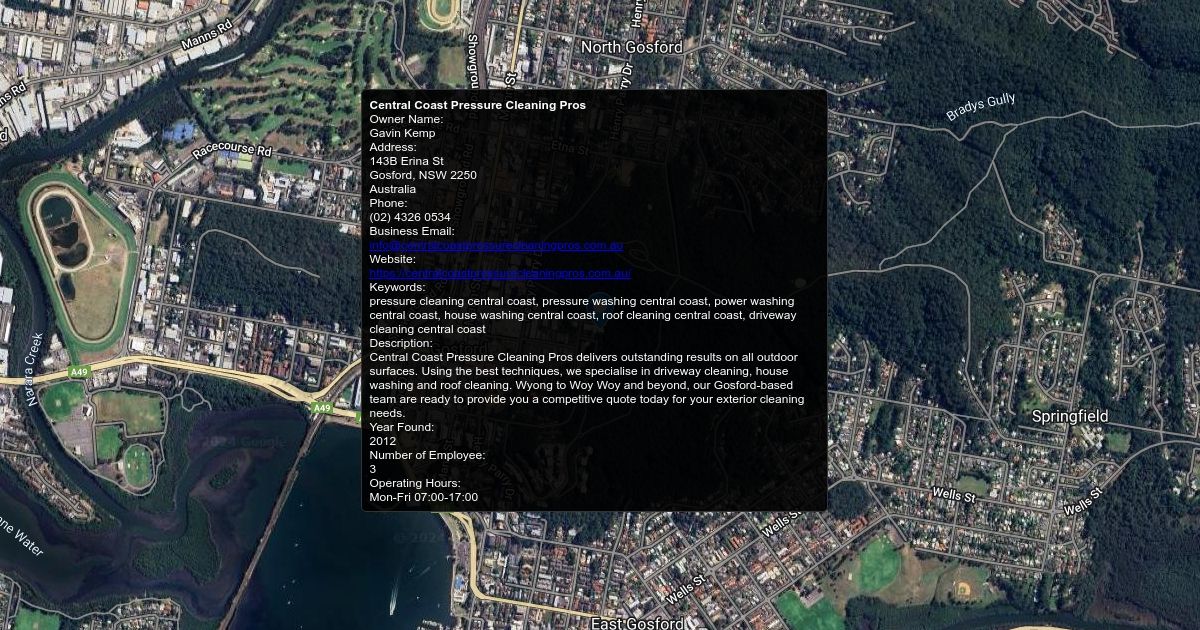Click the North Gosford map label
1200x630 pixels.
coord(631,47)
